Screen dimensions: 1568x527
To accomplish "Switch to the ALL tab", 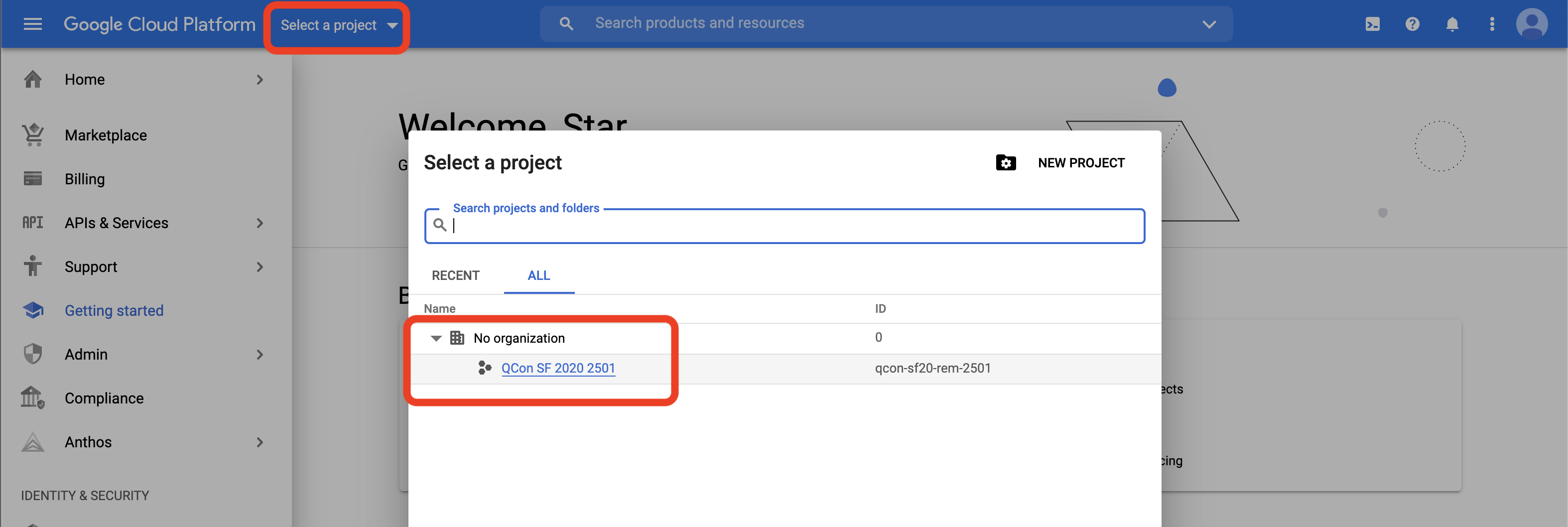I will coord(539,275).
